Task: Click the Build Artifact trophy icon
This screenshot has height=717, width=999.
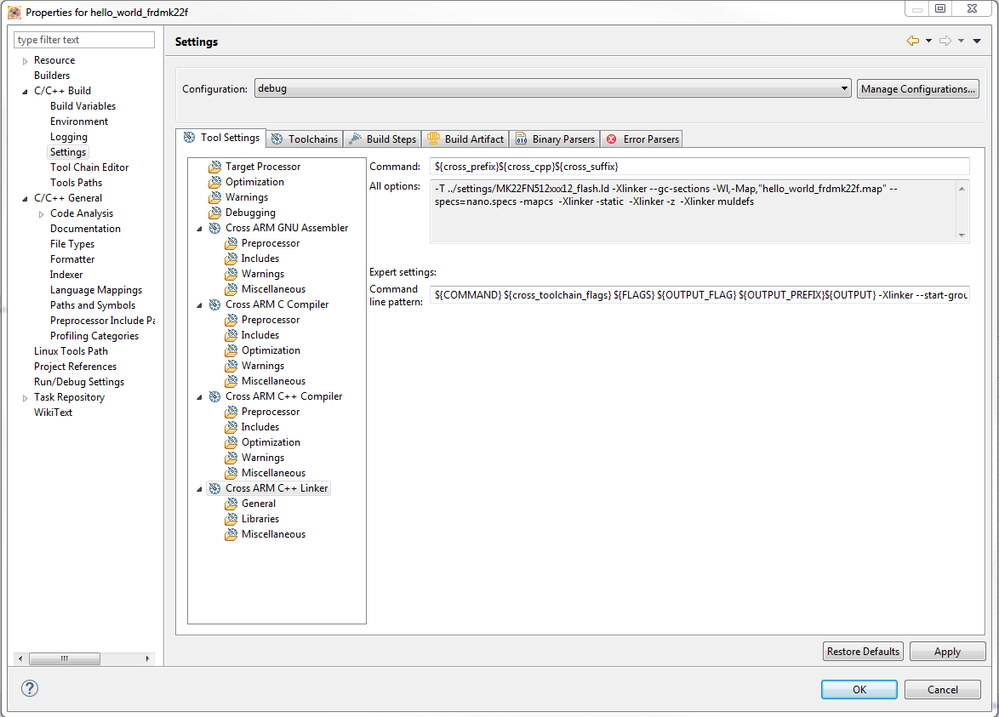Action: click(433, 138)
